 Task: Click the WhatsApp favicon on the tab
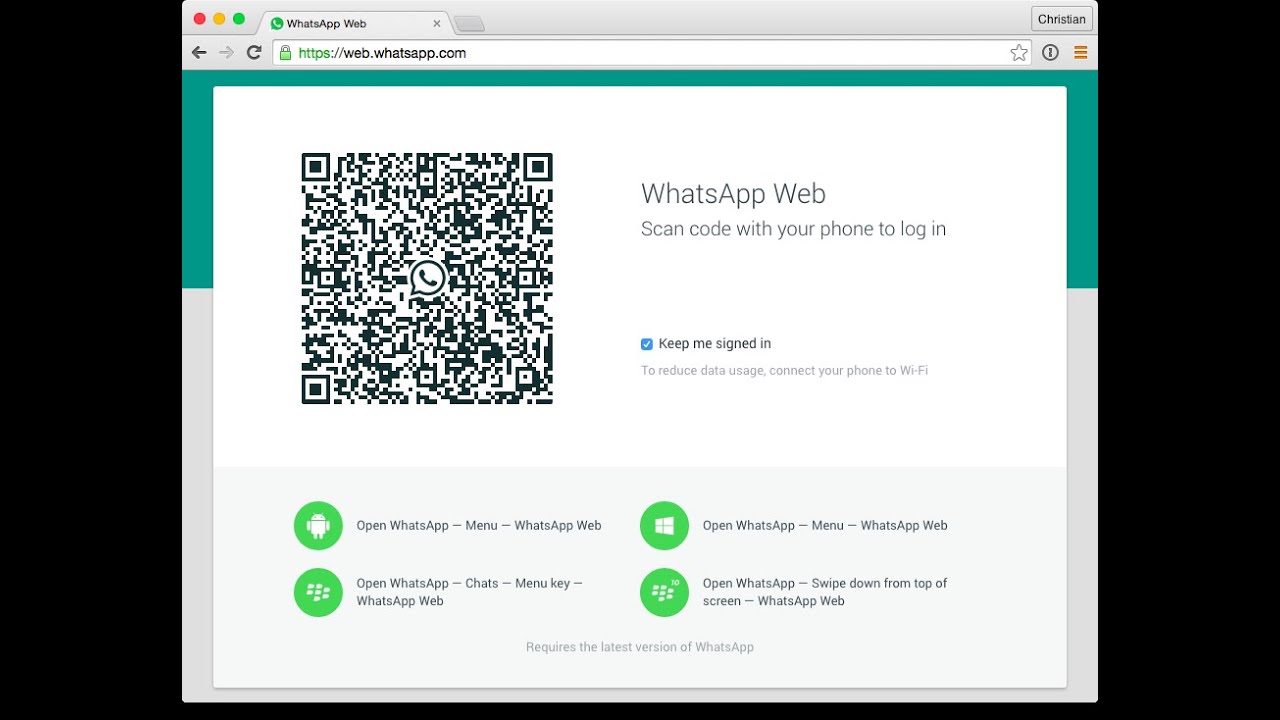(277, 23)
